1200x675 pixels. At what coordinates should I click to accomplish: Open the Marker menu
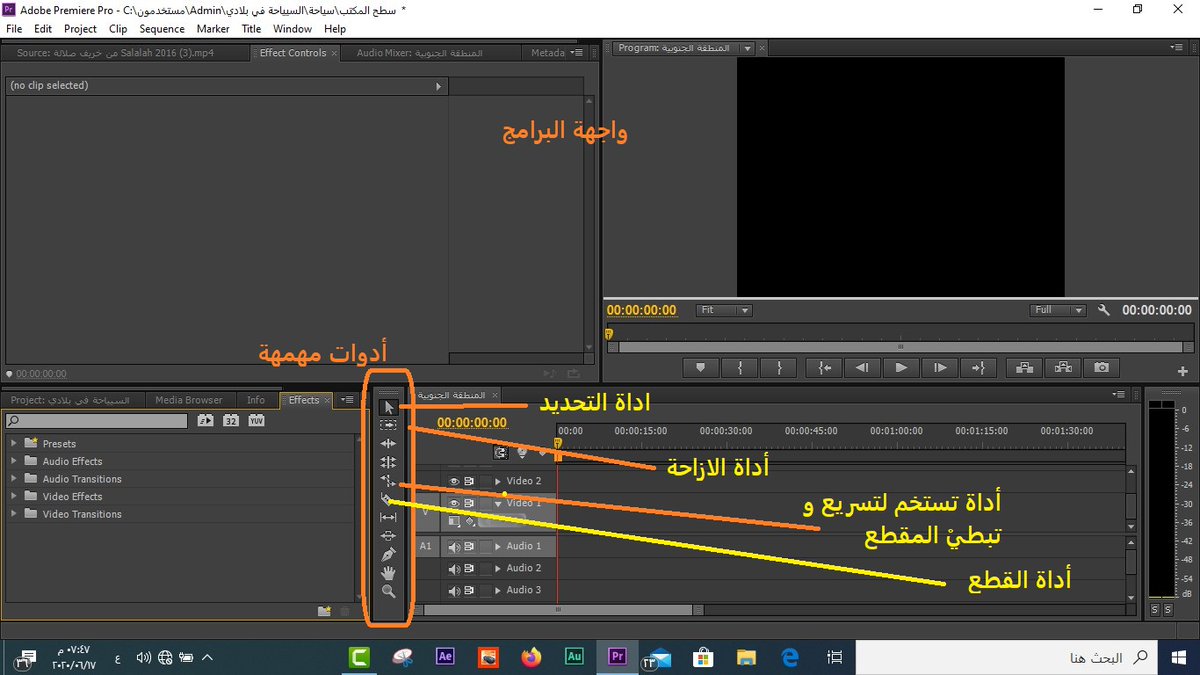click(213, 29)
